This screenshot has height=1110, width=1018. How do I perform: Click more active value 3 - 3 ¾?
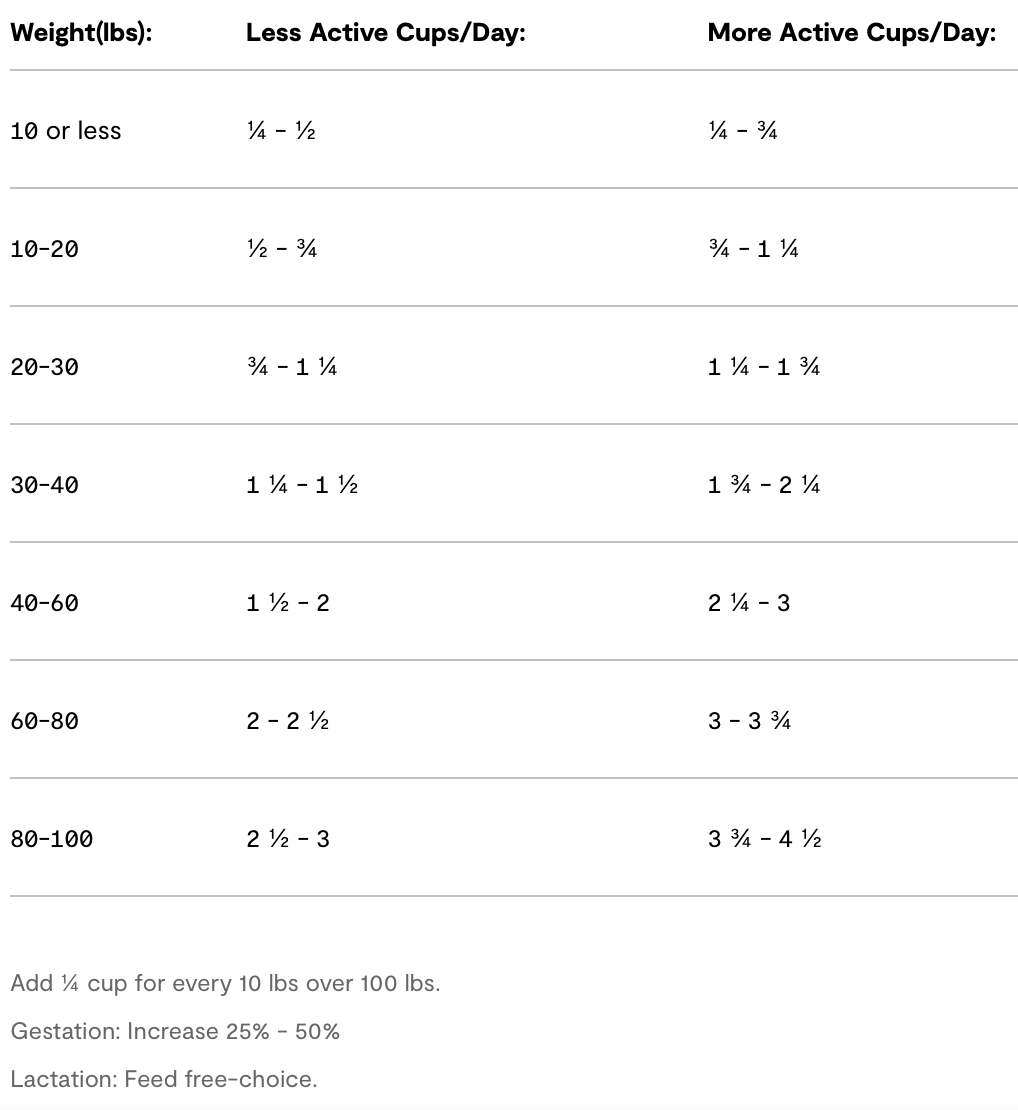pos(750,721)
